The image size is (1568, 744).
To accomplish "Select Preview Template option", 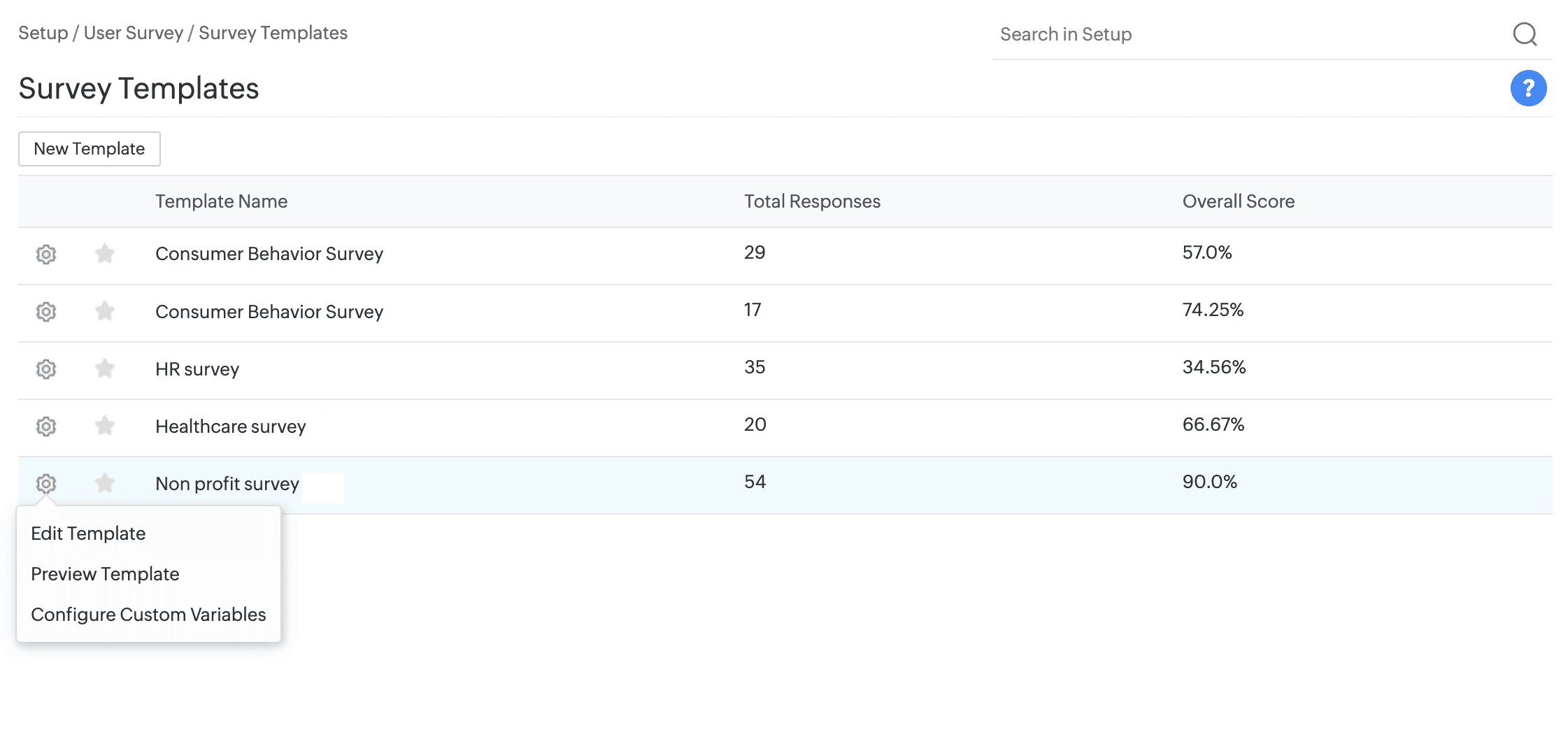I will point(105,574).
